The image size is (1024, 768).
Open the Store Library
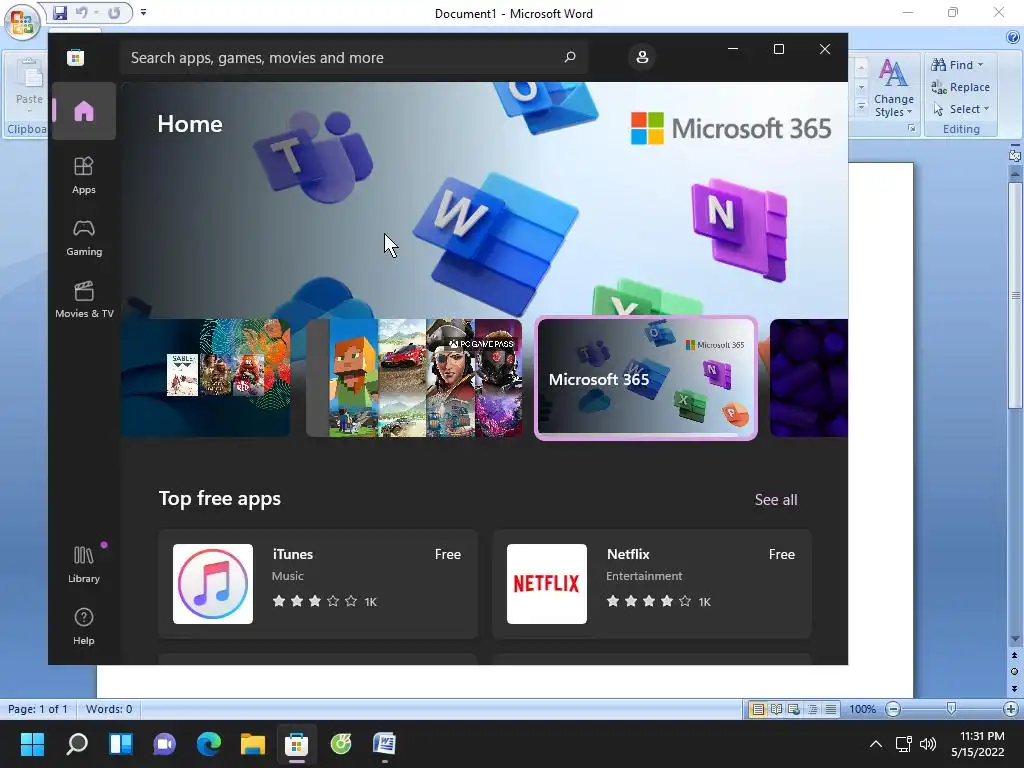coord(84,564)
